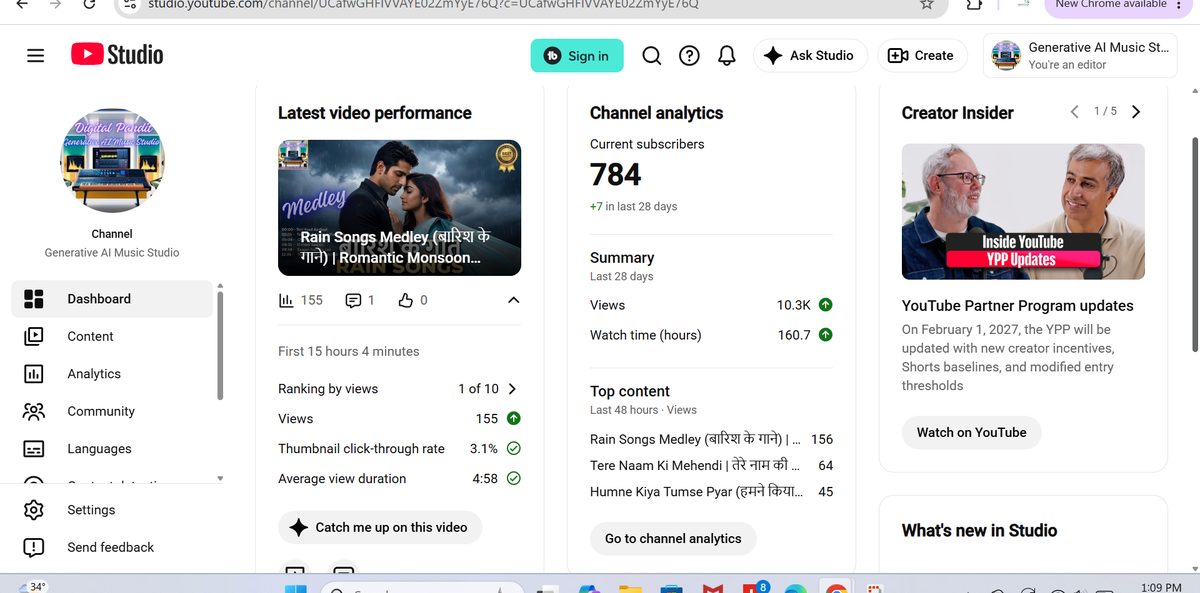This screenshot has width=1200, height=593.
Task: Open the Windows Start button
Action: point(296,589)
